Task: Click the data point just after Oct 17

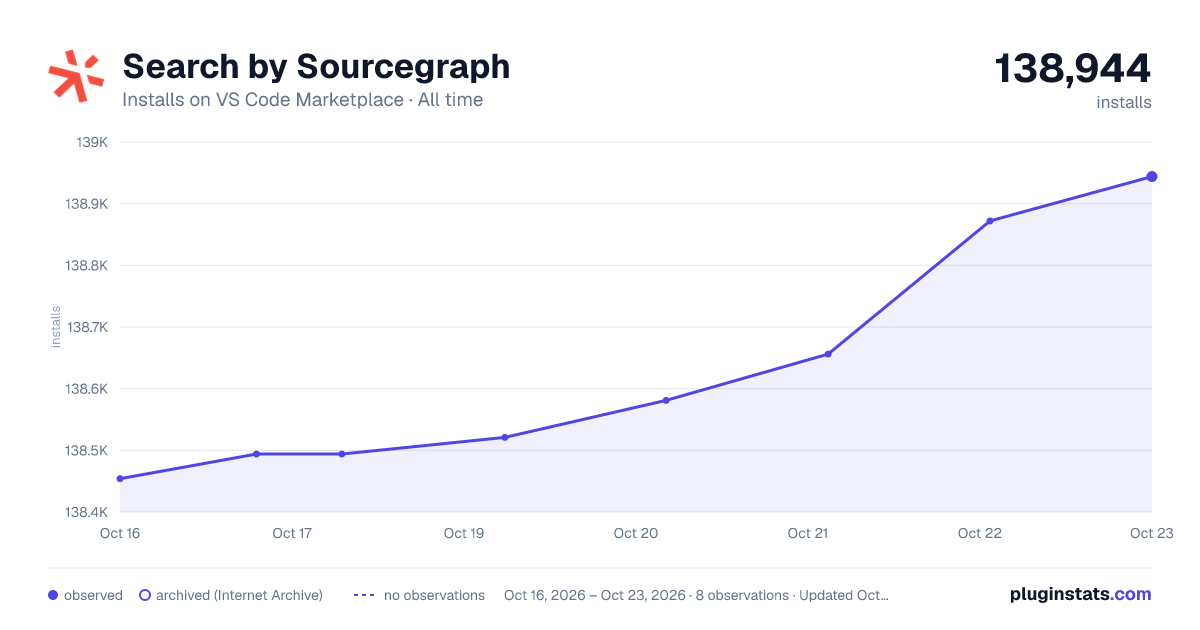Action: [x=342, y=454]
